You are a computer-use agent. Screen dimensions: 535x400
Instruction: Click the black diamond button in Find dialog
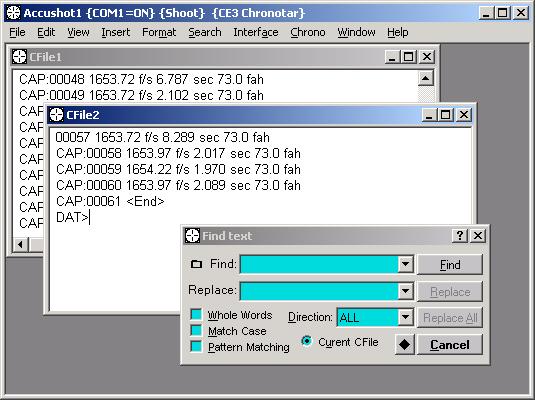point(404,344)
